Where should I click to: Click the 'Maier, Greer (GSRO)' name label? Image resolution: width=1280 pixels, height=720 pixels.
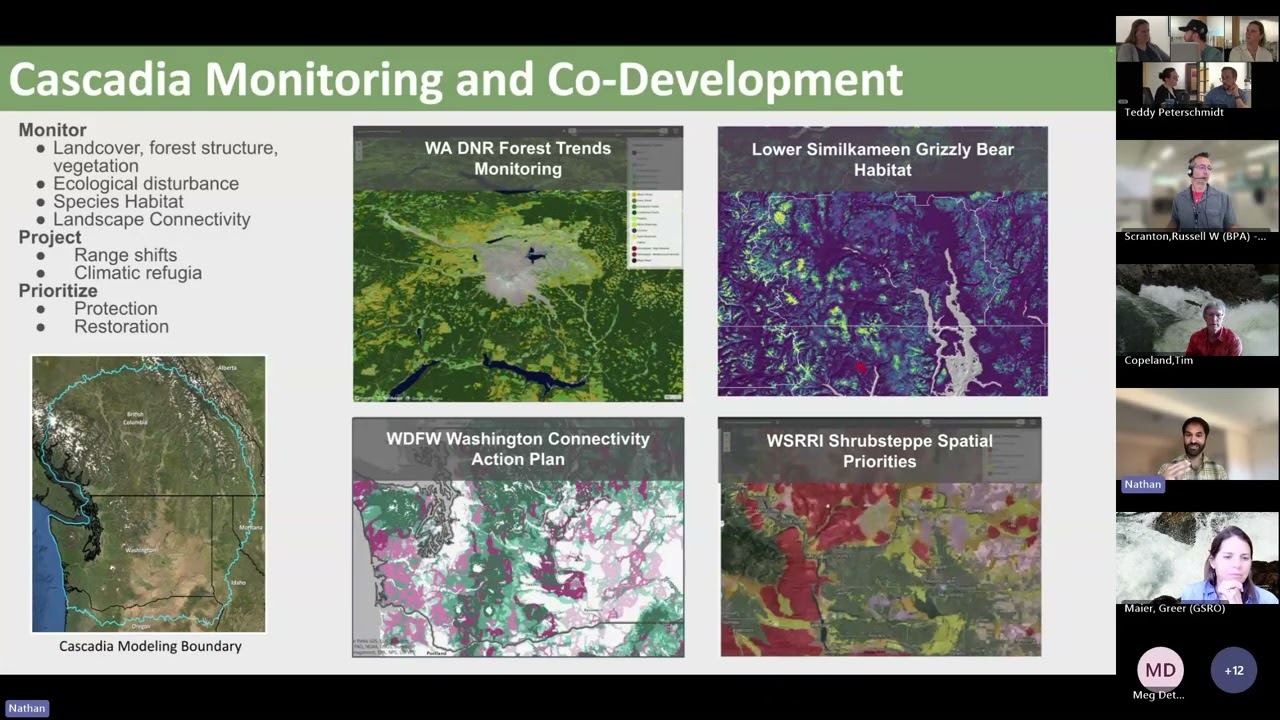click(1174, 608)
